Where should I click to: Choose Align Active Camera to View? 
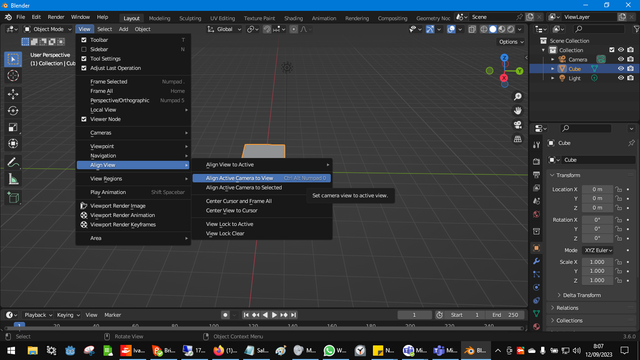pos(261,178)
